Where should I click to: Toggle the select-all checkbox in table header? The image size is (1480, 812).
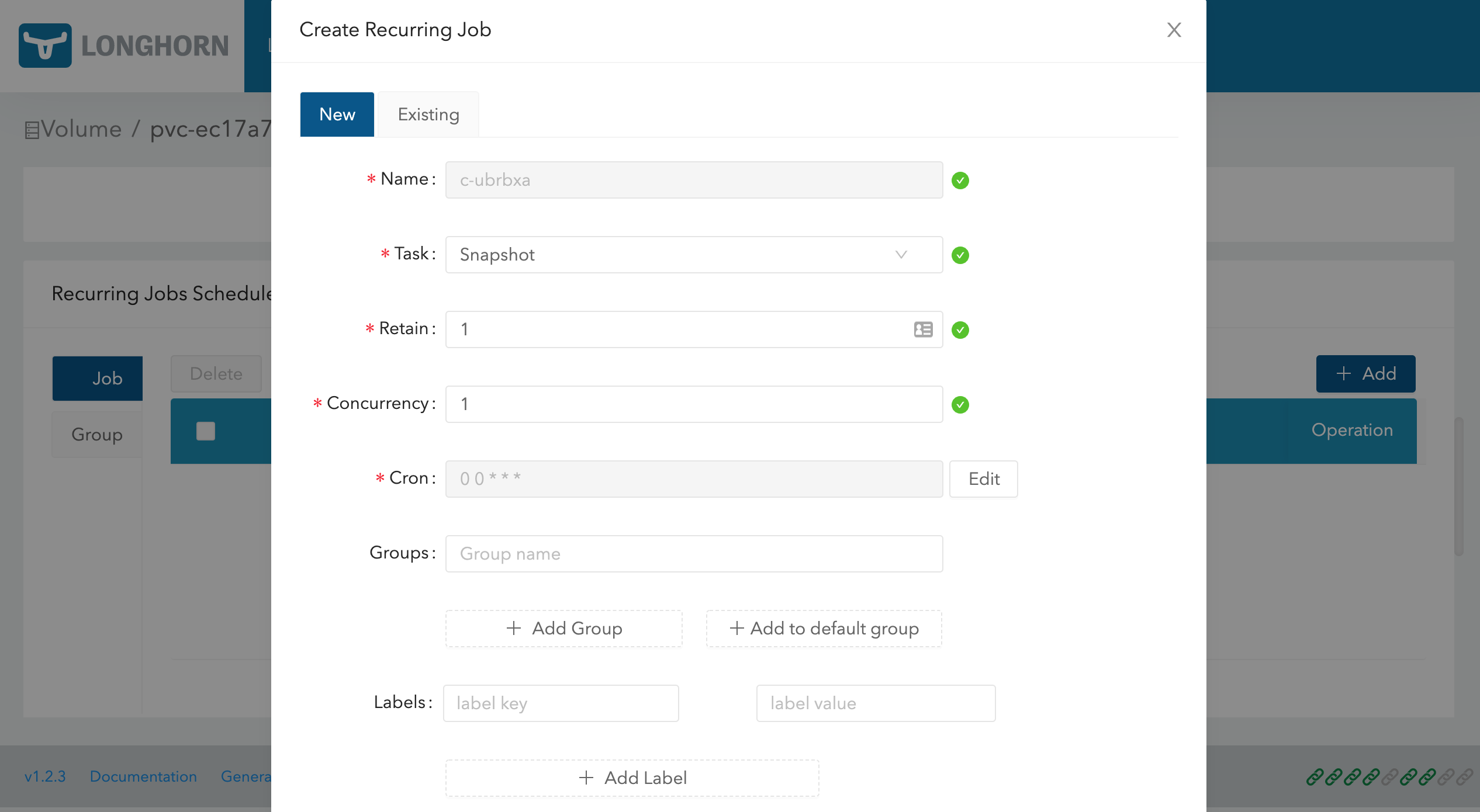point(206,431)
